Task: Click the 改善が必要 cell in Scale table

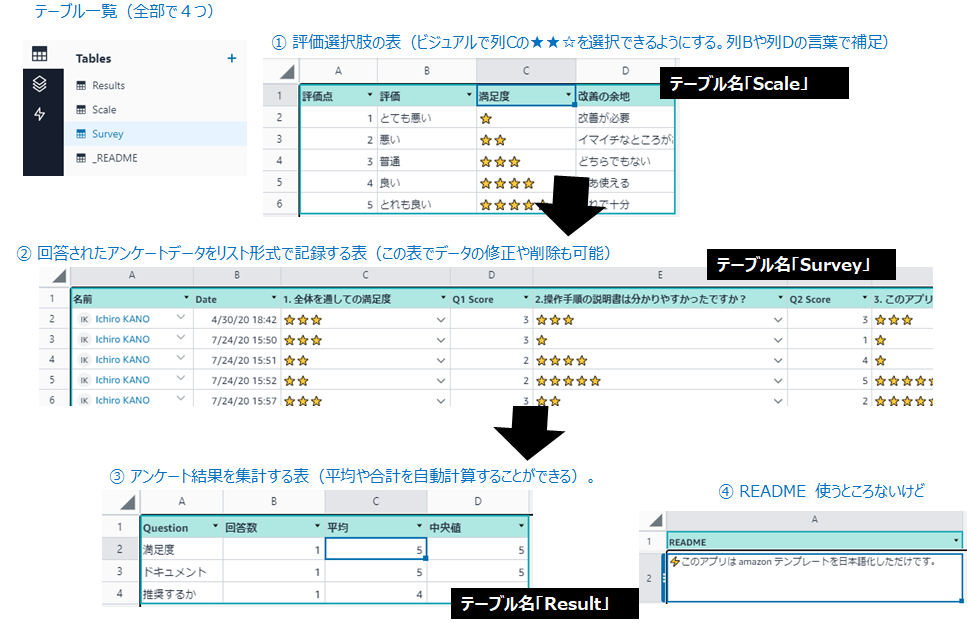Action: coord(625,118)
